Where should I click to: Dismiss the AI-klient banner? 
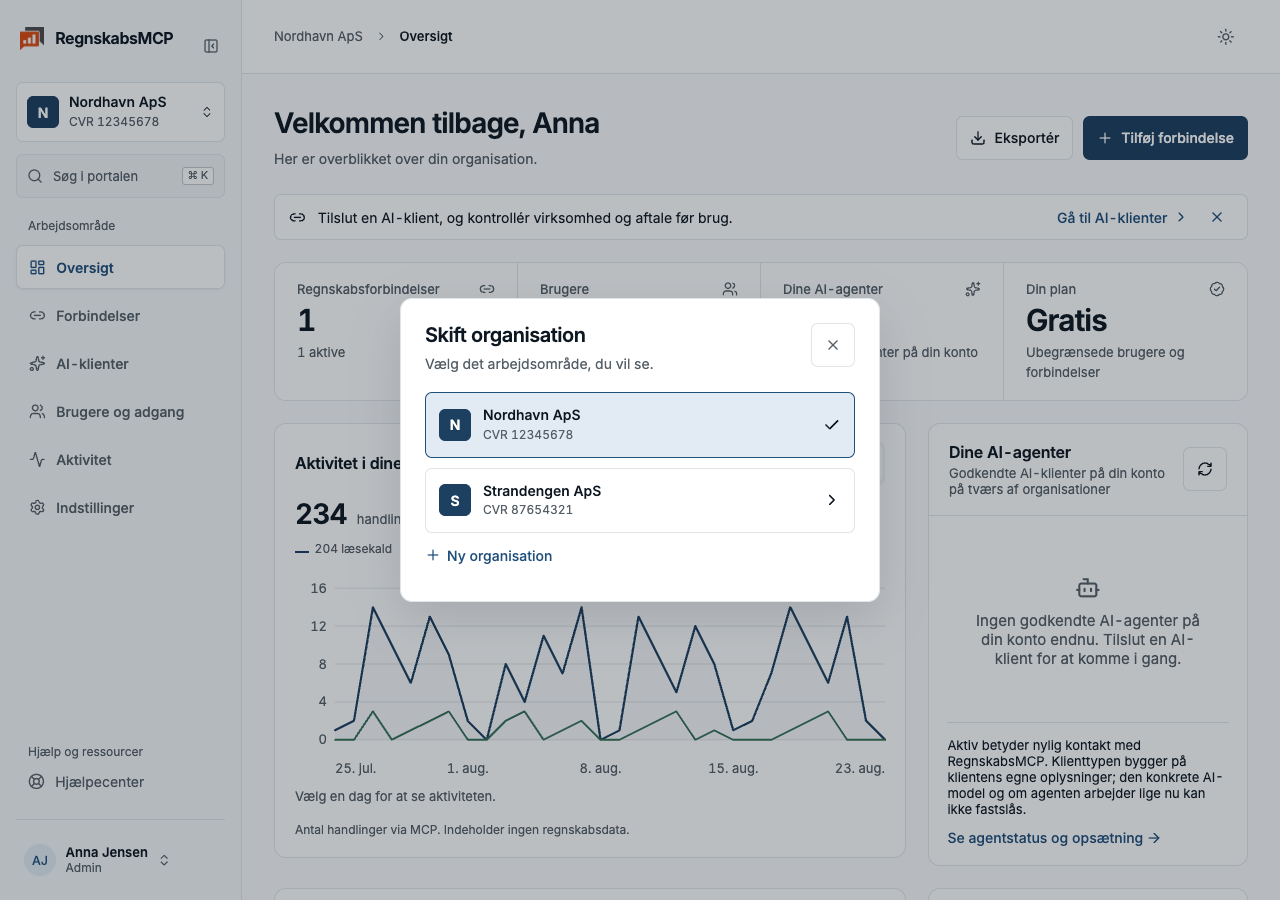coord(1217,217)
